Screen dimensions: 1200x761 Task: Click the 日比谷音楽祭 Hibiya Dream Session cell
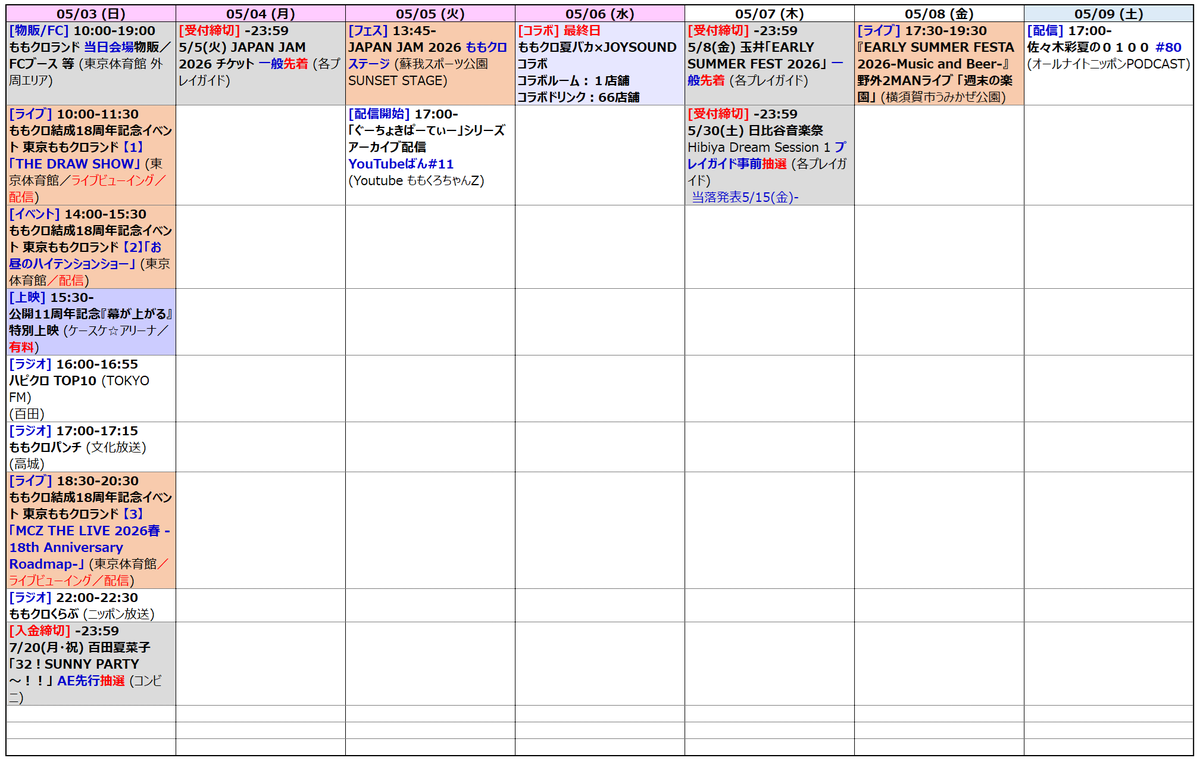[770, 155]
